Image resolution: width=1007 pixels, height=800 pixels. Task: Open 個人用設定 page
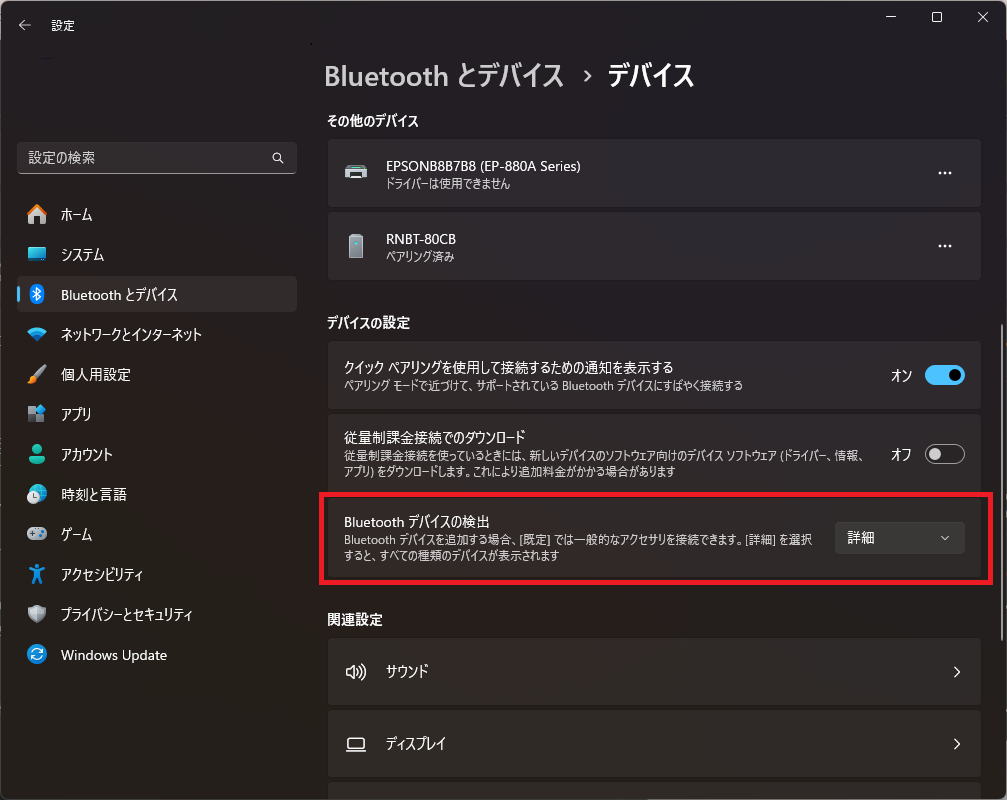[x=157, y=374]
